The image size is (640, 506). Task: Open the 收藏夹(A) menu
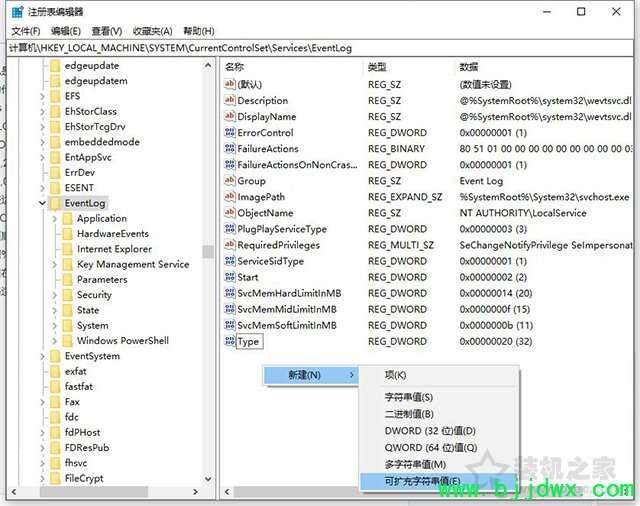click(x=153, y=31)
